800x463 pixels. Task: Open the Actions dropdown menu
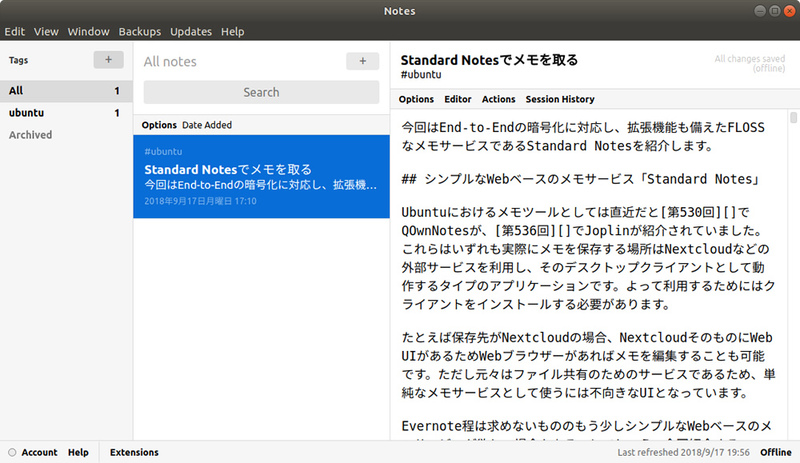pos(498,99)
